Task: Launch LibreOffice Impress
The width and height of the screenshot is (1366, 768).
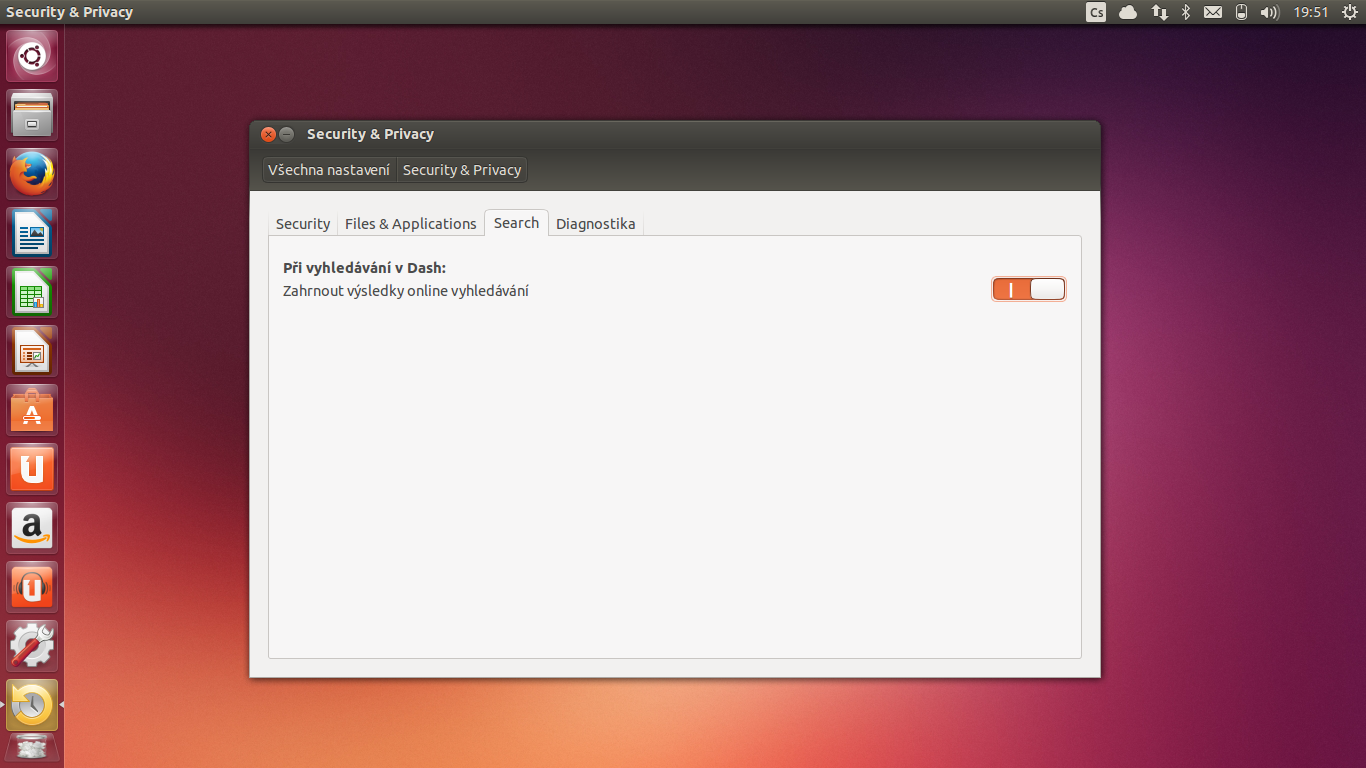Action: click(x=32, y=350)
